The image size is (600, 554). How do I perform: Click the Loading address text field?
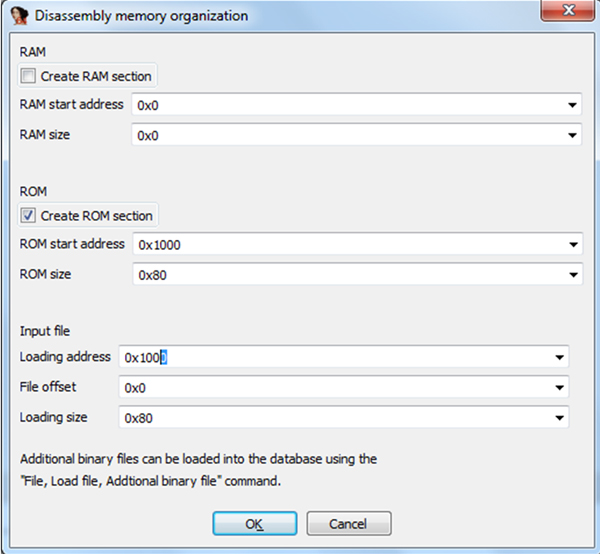tap(335, 357)
